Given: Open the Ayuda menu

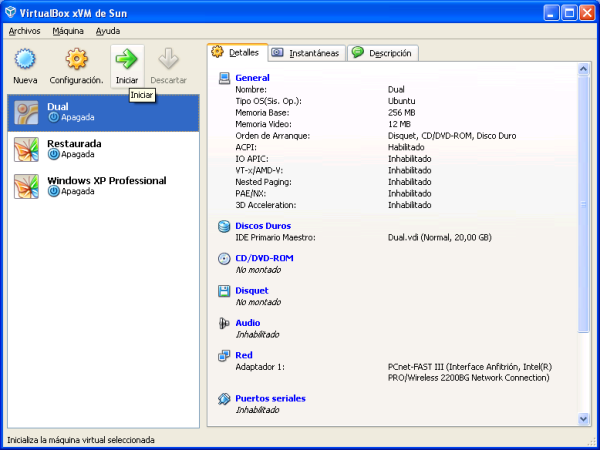Looking at the screenshot, I should [x=108, y=31].
